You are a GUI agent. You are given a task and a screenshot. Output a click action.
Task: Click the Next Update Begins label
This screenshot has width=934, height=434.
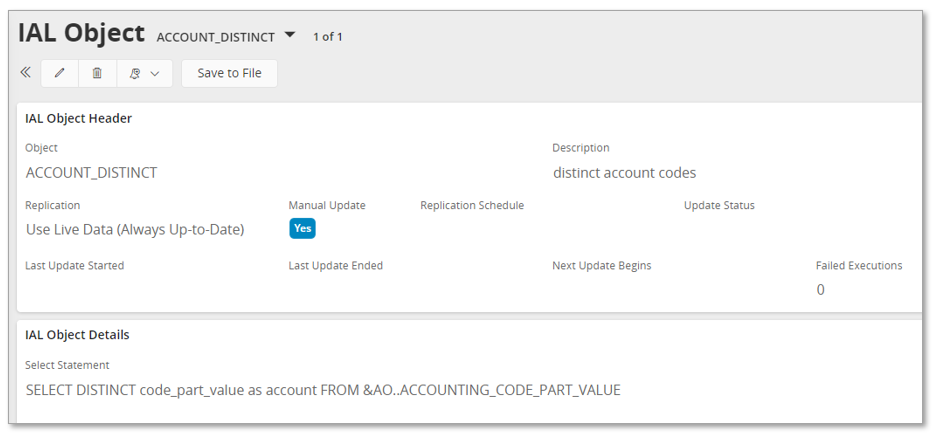[x=601, y=266]
